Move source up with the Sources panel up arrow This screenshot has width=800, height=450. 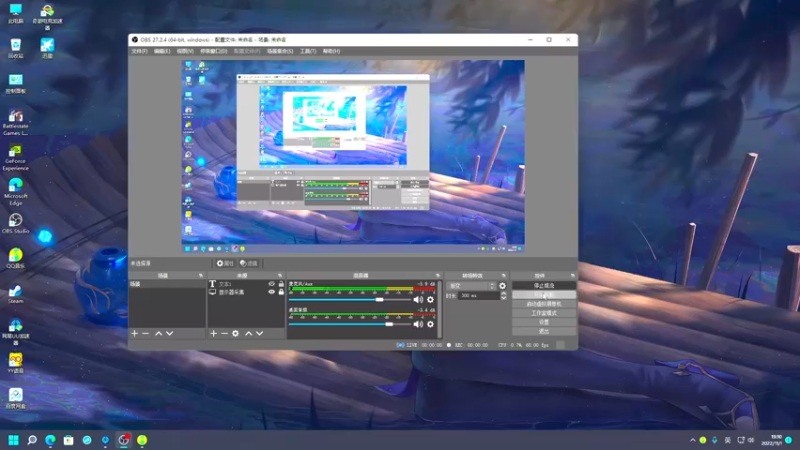(x=248, y=333)
